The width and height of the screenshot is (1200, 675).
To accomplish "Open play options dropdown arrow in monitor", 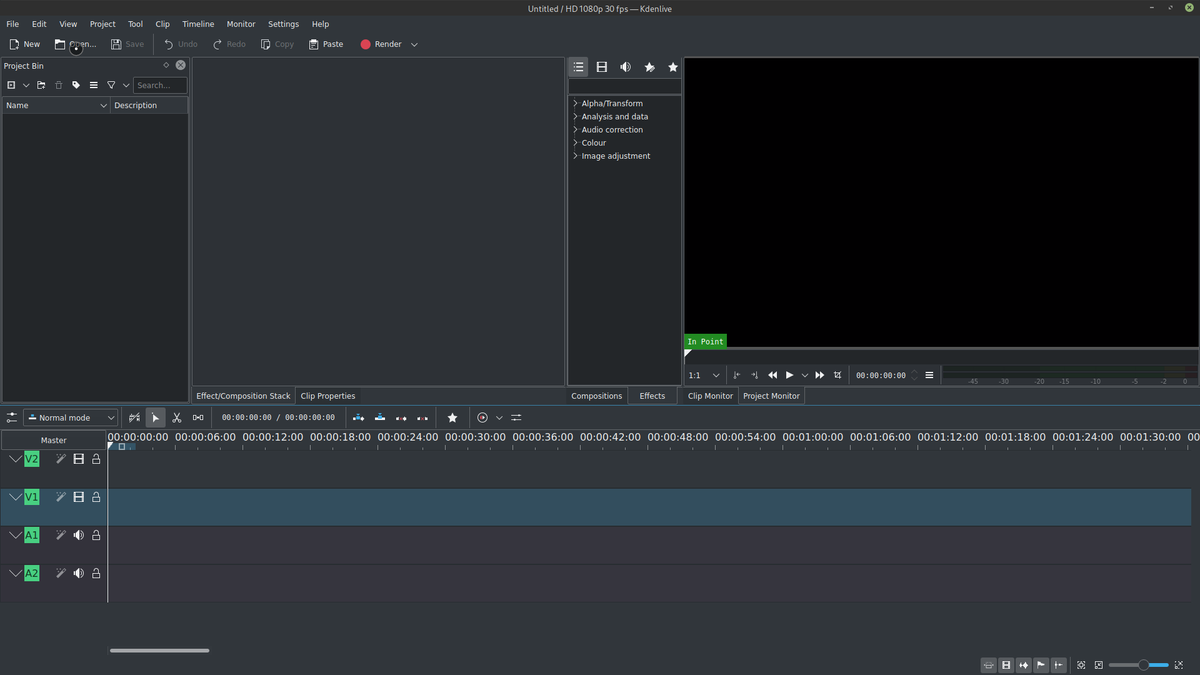I will pos(805,375).
